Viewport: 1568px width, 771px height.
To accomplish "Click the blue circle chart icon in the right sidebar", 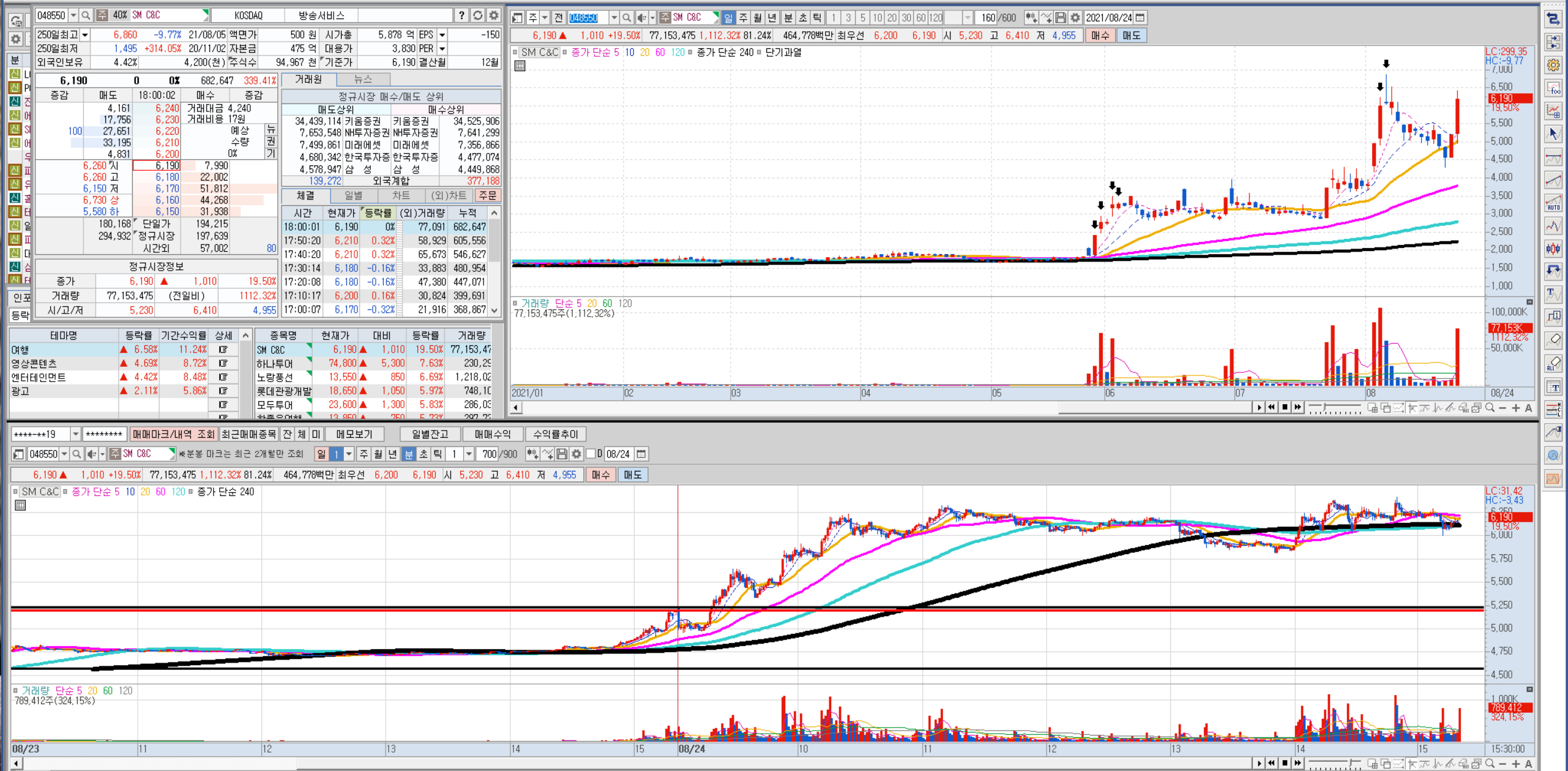I will coord(1553,455).
